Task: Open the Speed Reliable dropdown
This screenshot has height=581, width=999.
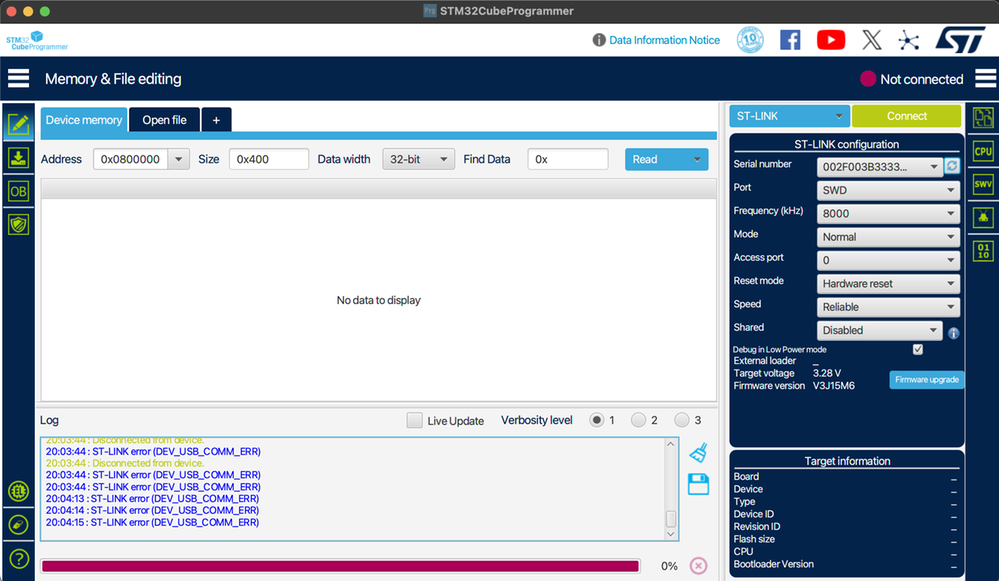Action: click(889, 307)
